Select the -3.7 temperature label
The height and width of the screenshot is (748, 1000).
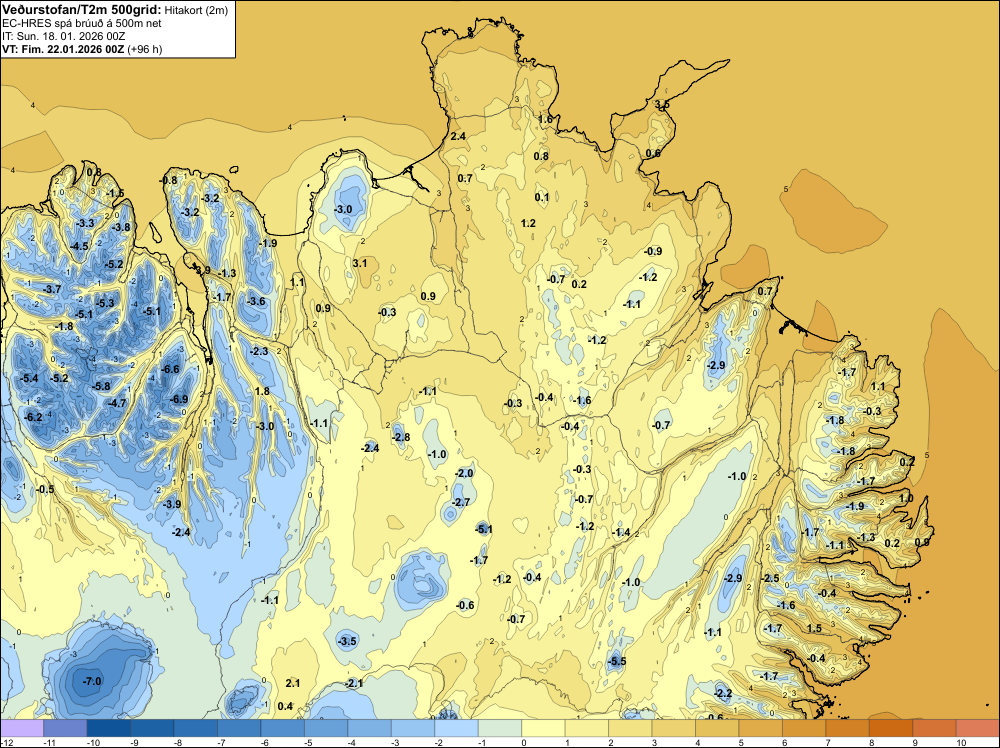click(52, 289)
